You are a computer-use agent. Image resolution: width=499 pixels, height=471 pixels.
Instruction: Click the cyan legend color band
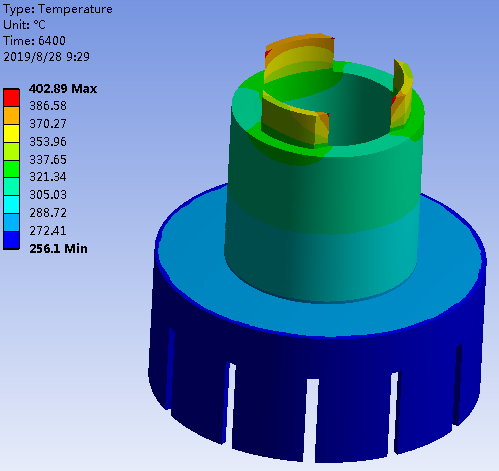11,205
